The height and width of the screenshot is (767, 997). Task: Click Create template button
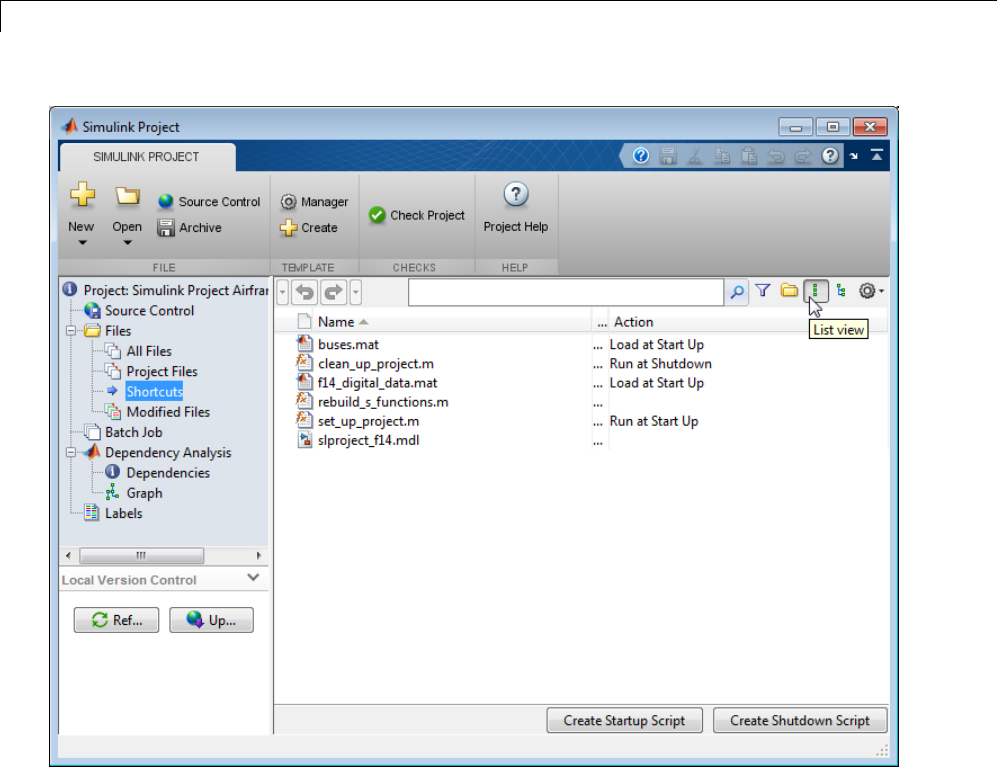coord(309,227)
